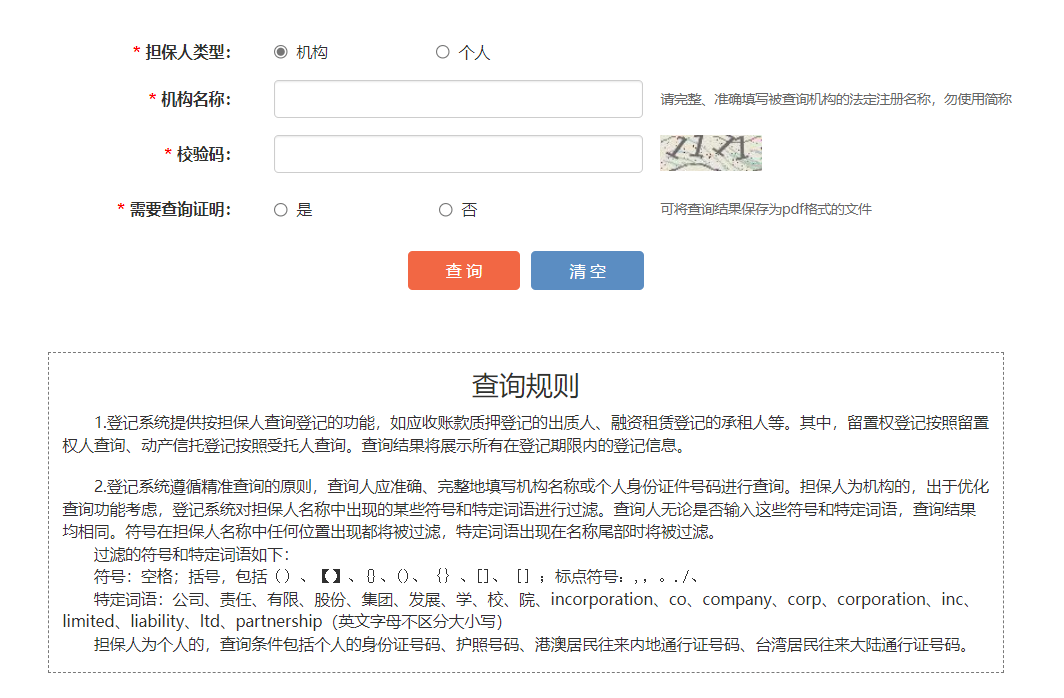Click the captcha image to refresh it
The height and width of the screenshot is (698, 1064).
click(711, 153)
